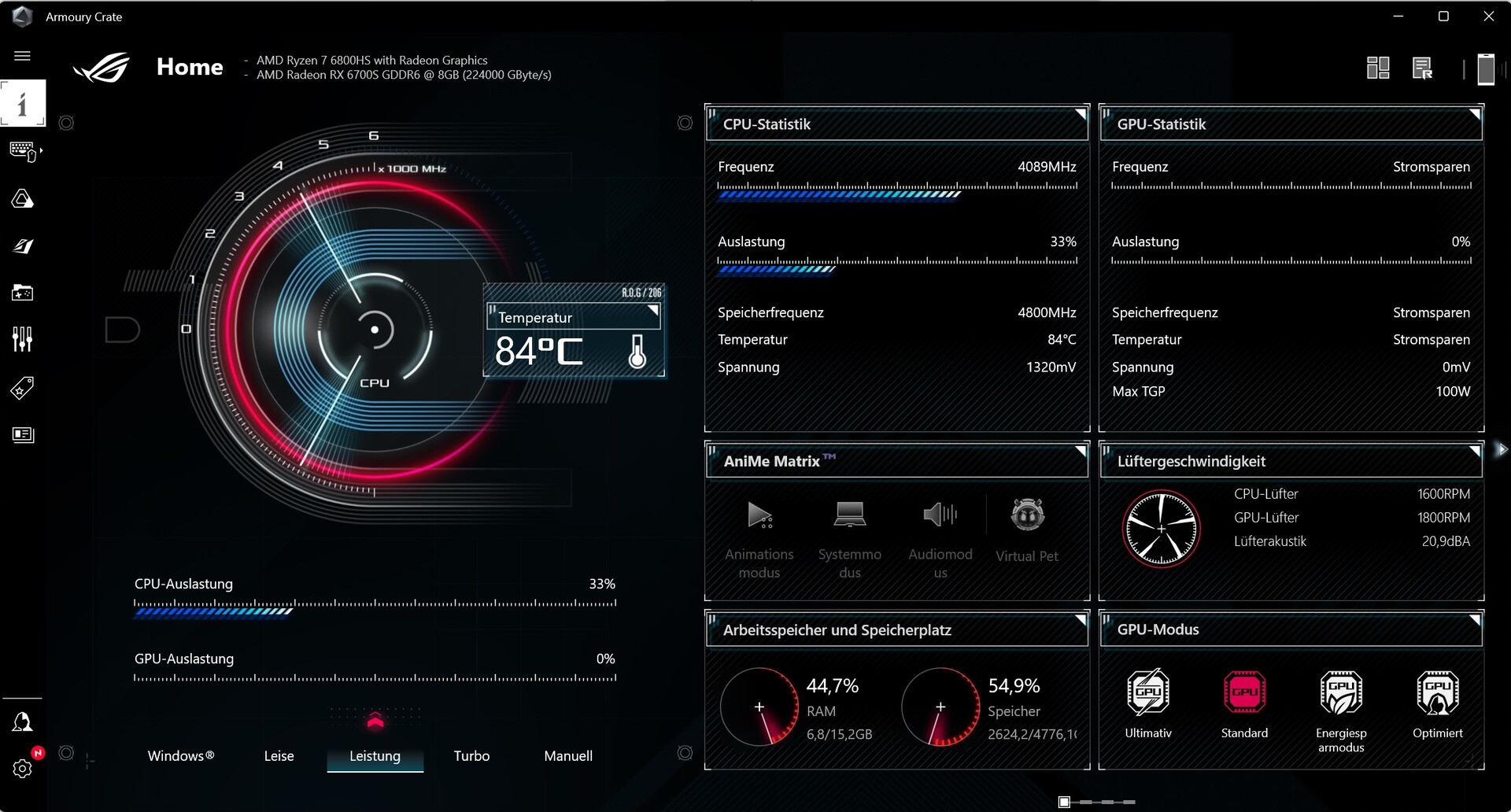Open AniMe Matrix Systemmodus
1511x812 pixels.
pos(850,540)
